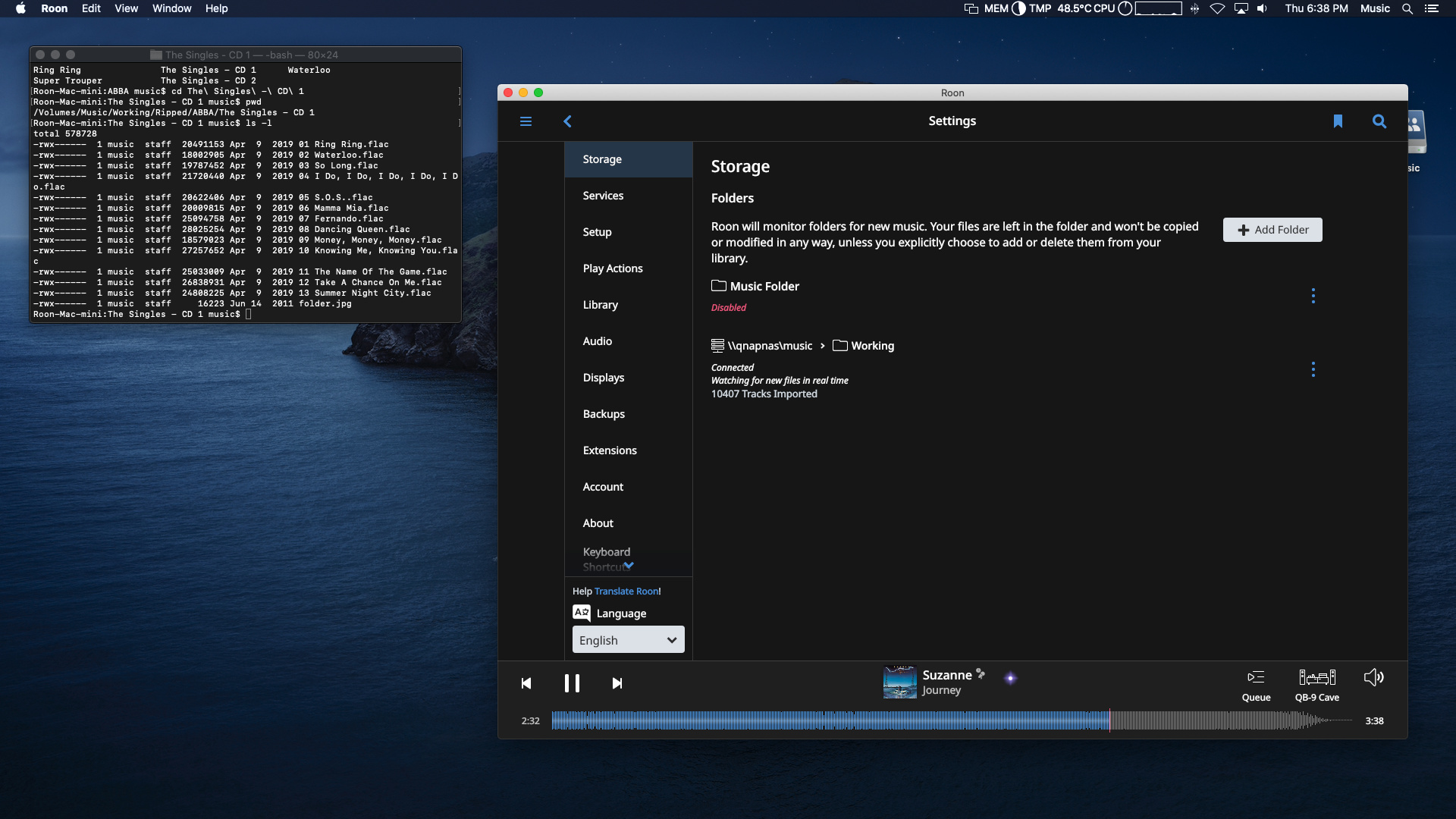This screenshot has width=1456, height=819.
Task: Open the Edit menu
Action: [91, 8]
